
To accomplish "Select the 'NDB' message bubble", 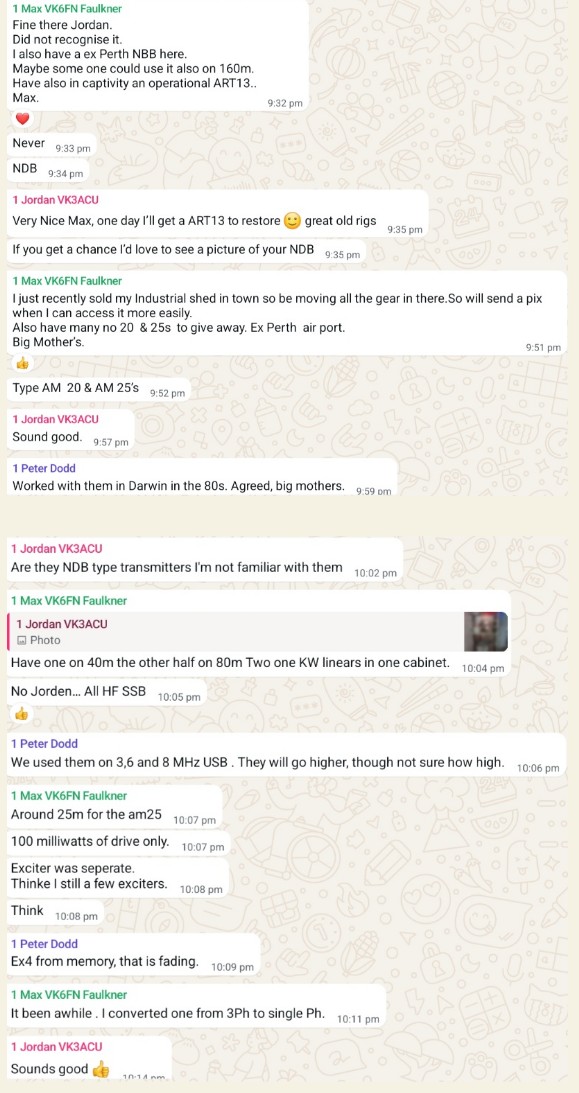I will 47,169.
